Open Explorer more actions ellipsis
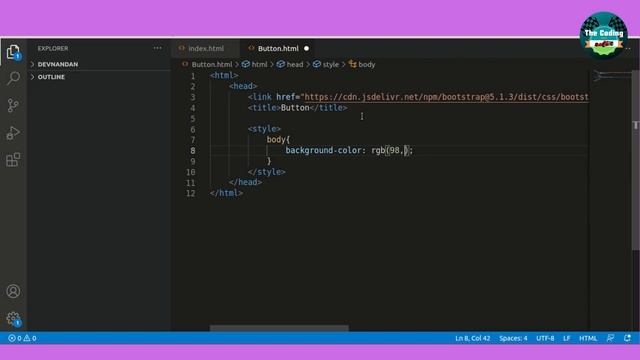The height and width of the screenshot is (360, 640). coord(158,48)
